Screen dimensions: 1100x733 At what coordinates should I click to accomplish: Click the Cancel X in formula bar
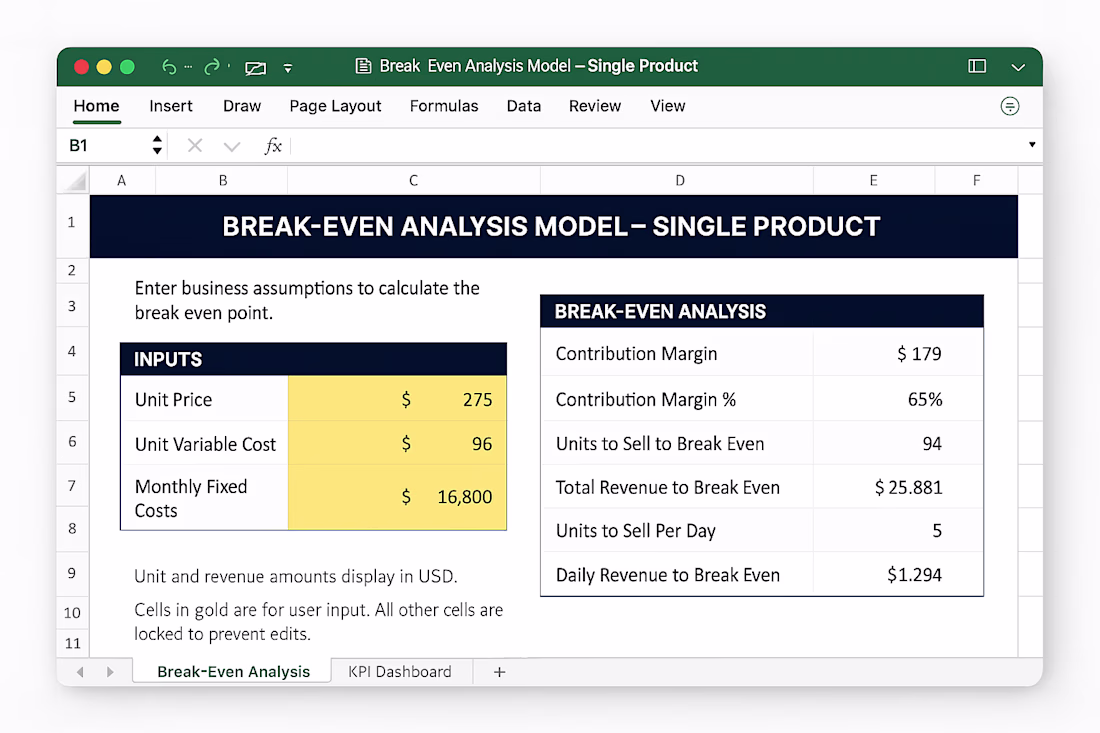point(195,145)
